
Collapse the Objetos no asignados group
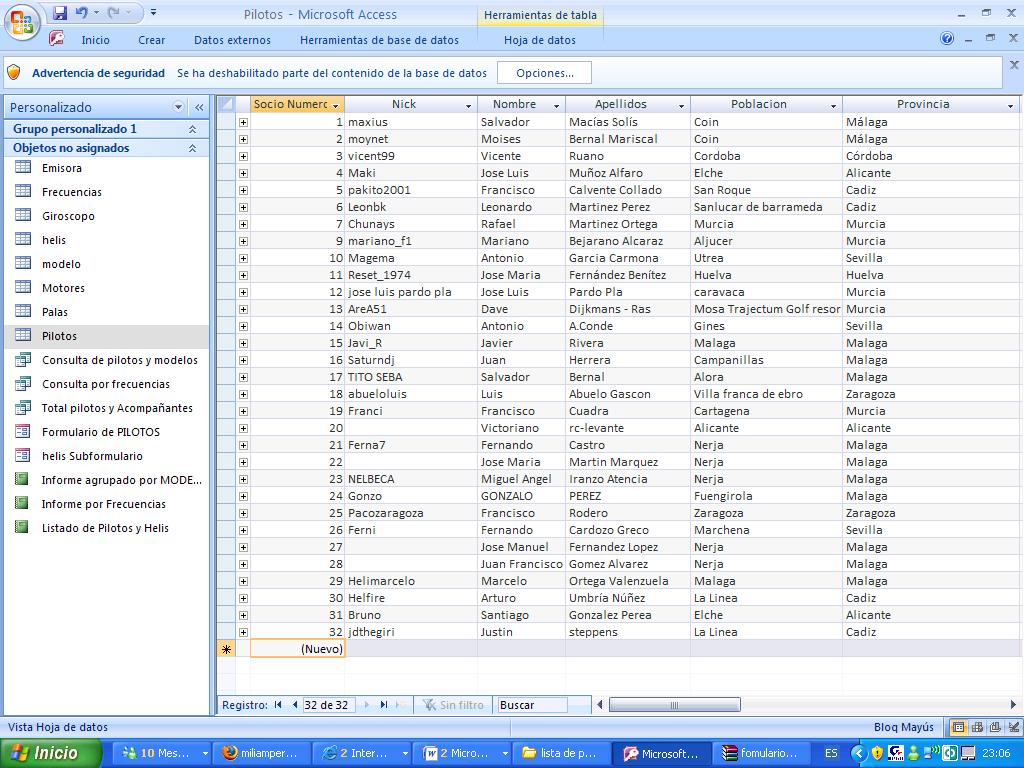pos(192,148)
